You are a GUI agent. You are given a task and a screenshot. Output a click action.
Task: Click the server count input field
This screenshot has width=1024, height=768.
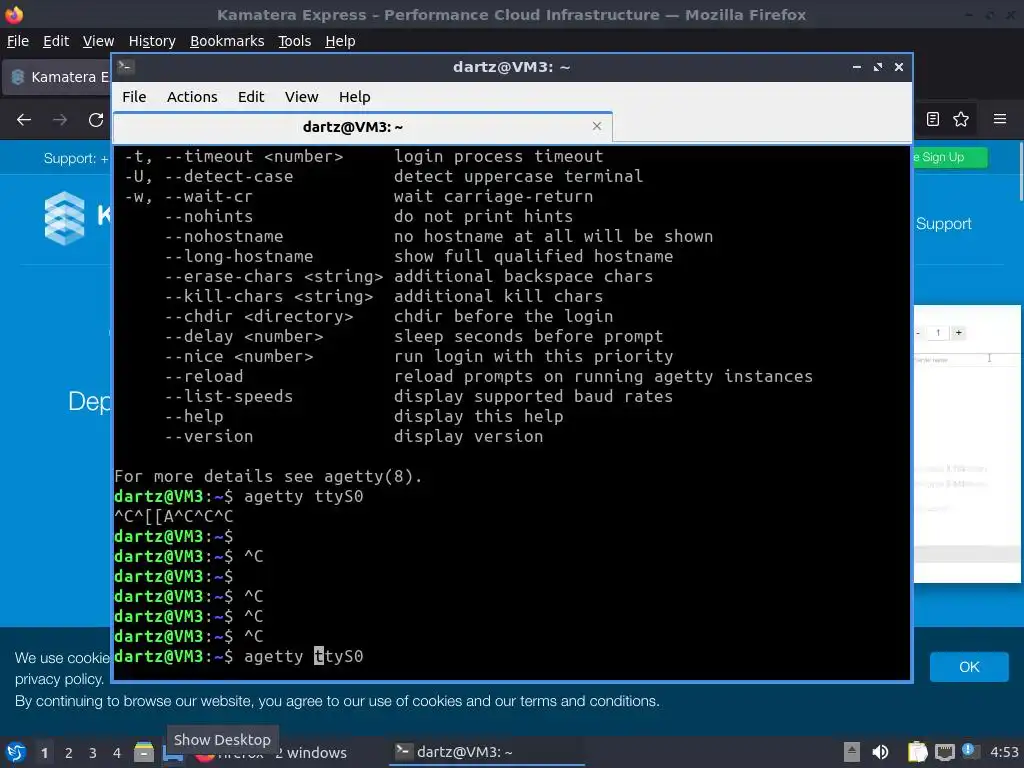tap(938, 332)
